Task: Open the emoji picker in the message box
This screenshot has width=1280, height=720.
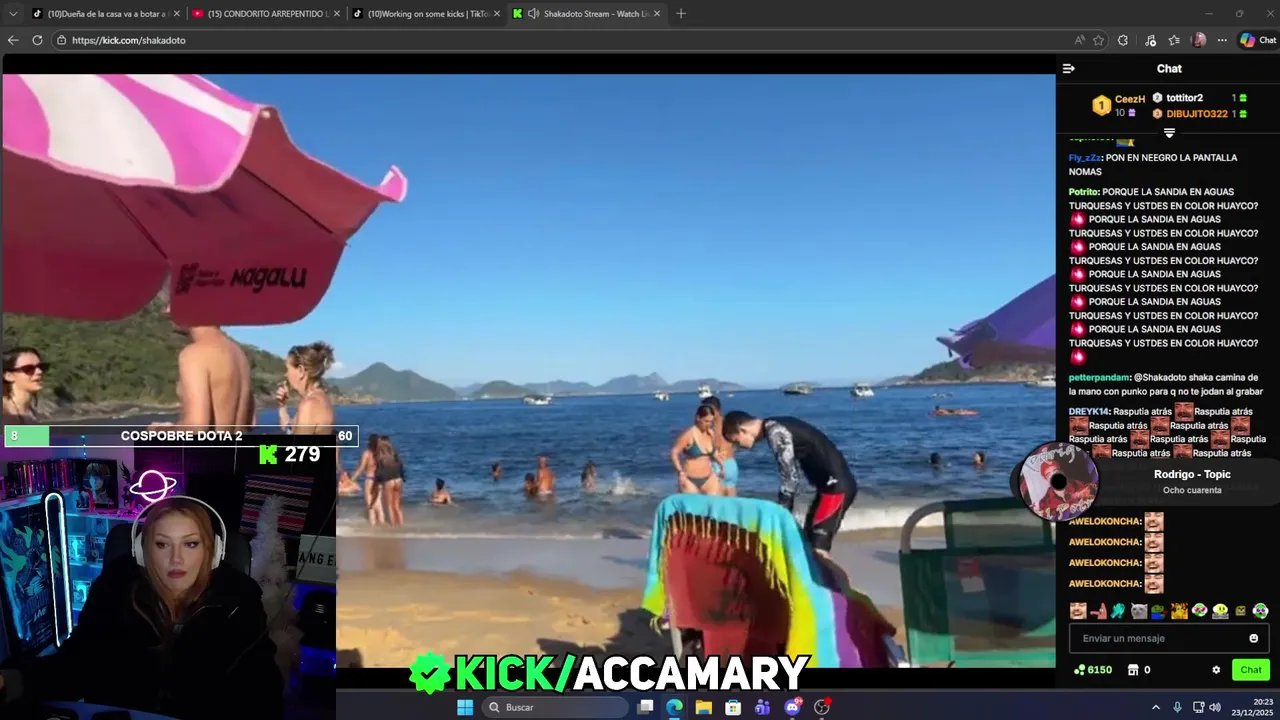Action: (x=1253, y=638)
